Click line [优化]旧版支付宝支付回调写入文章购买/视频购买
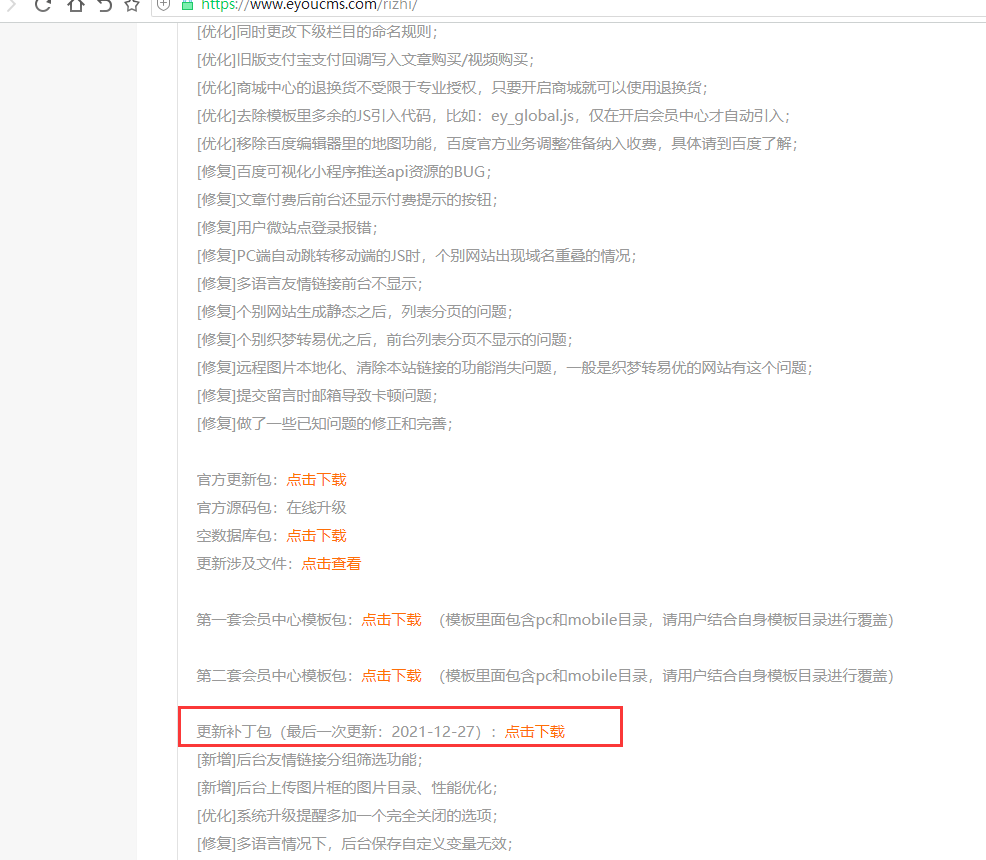Viewport: 986px width, 860px height. [x=365, y=60]
